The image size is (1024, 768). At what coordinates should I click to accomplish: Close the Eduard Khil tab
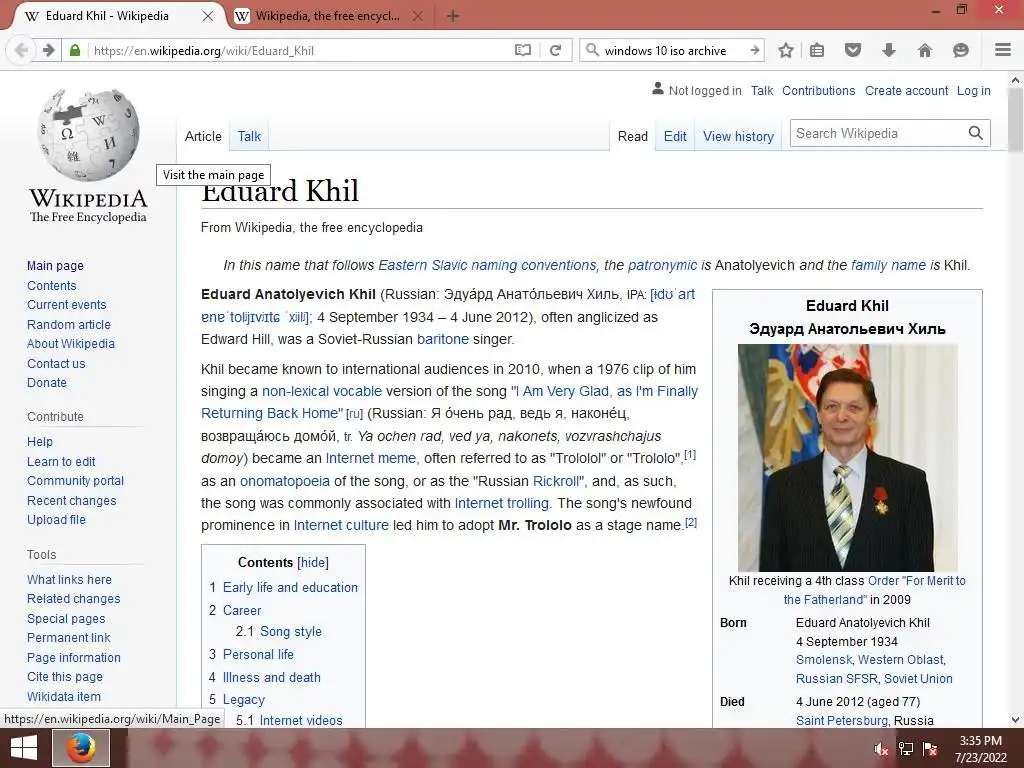pyautogui.click(x=208, y=16)
